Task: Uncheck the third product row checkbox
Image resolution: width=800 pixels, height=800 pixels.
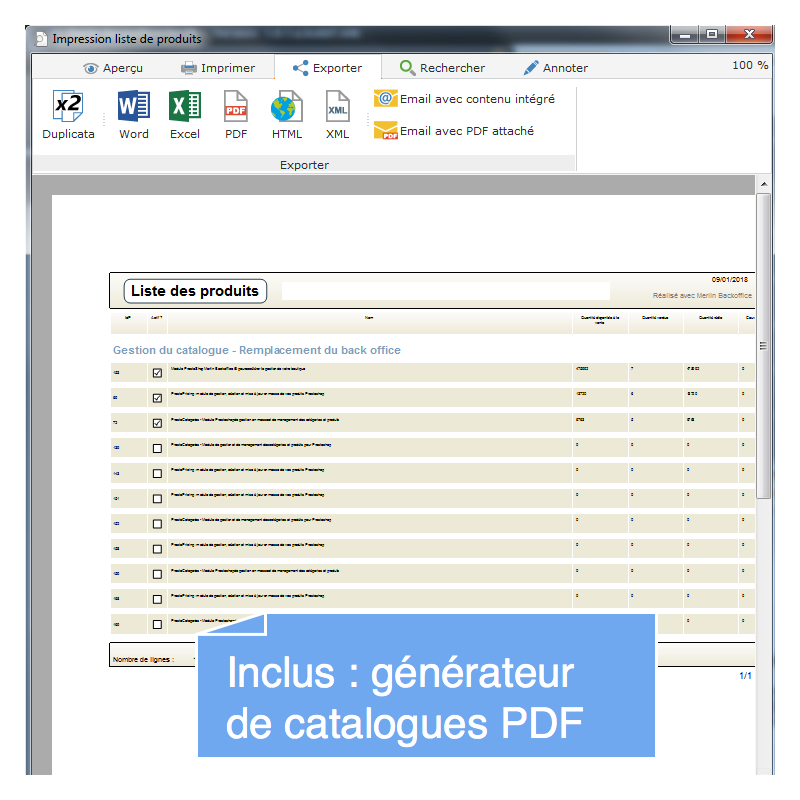Action: 157,423
